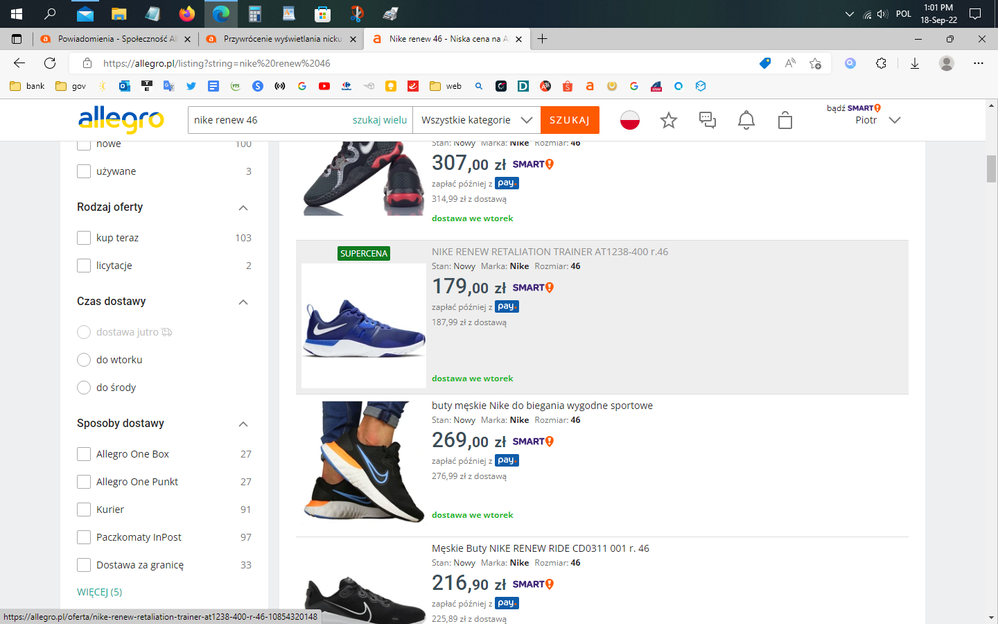Click the observed items star icon

[x=668, y=119]
